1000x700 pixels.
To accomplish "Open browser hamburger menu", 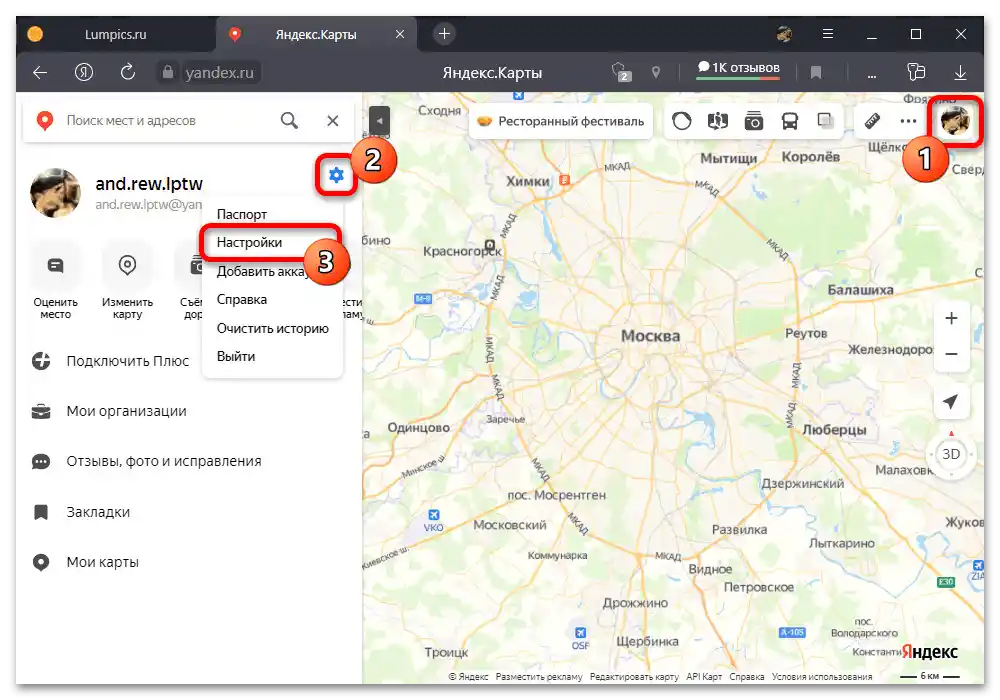I will [x=828, y=34].
